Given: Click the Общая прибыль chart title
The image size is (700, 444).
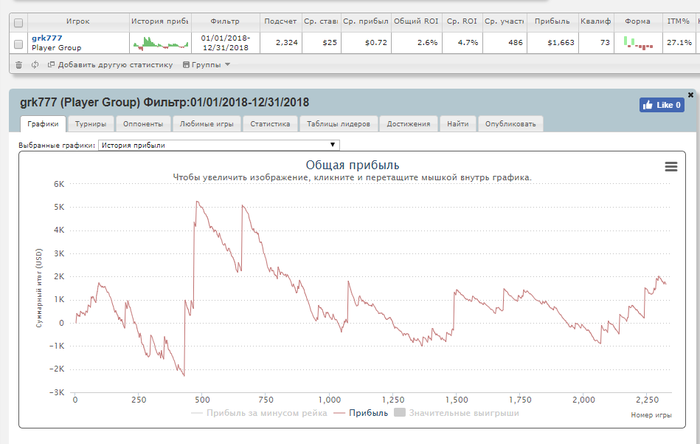Looking at the screenshot, I should pos(352,165).
